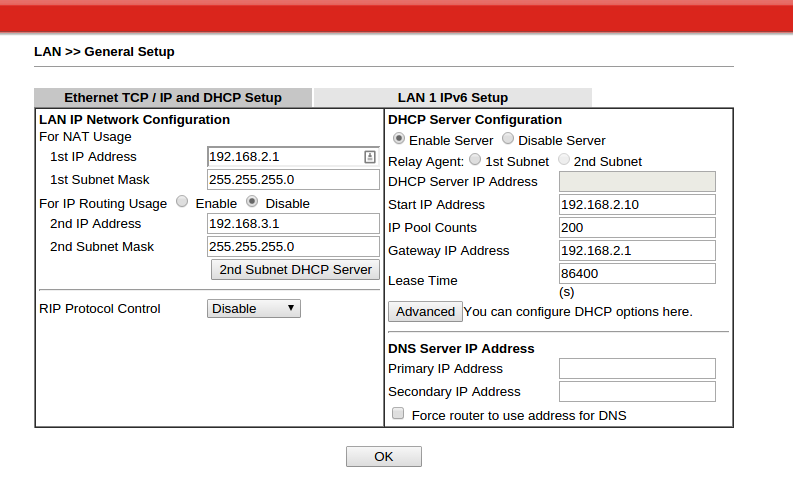Click the 'You can configure DHCP options here.' text
Screen dimensions: 793x480
pos(578,312)
